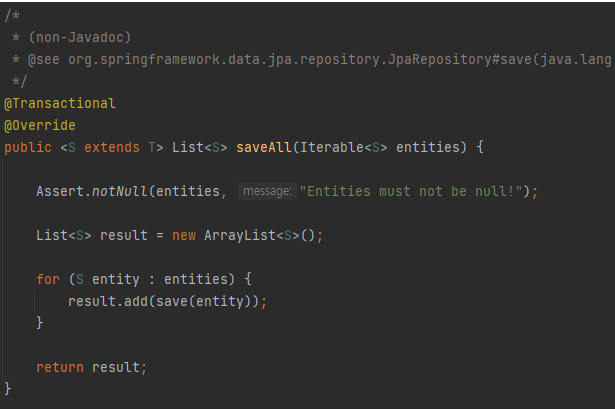This screenshot has width=615, height=410.
Task: Click the "public" keyword
Action: point(28,148)
